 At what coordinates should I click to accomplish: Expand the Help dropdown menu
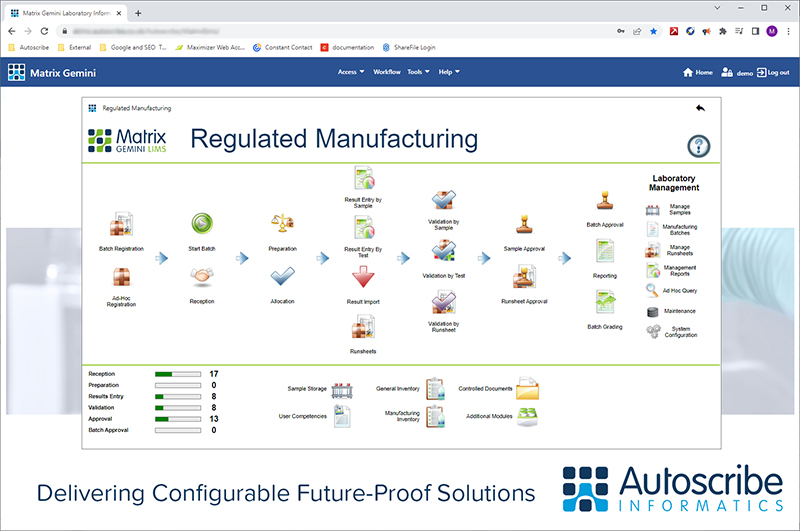448,72
